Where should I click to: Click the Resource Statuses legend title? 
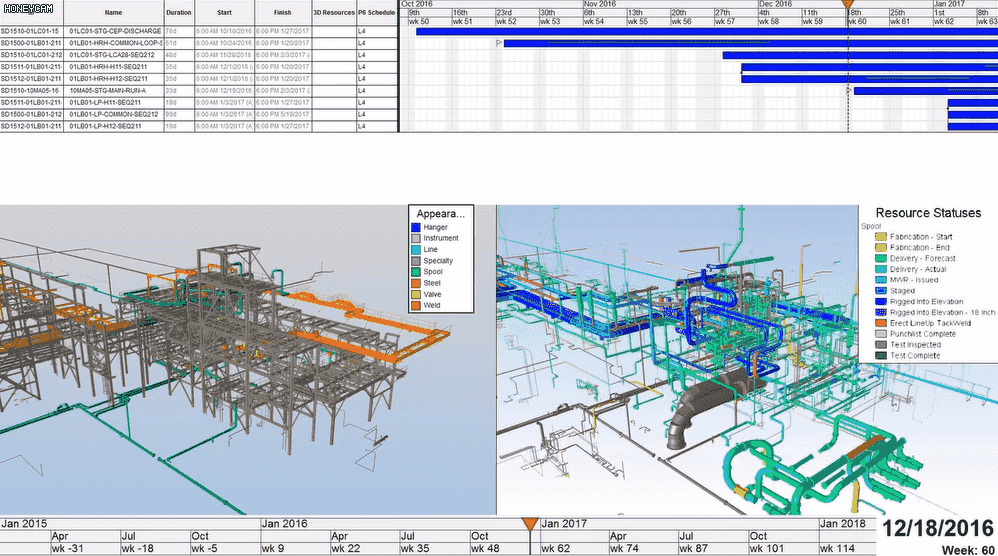(928, 213)
